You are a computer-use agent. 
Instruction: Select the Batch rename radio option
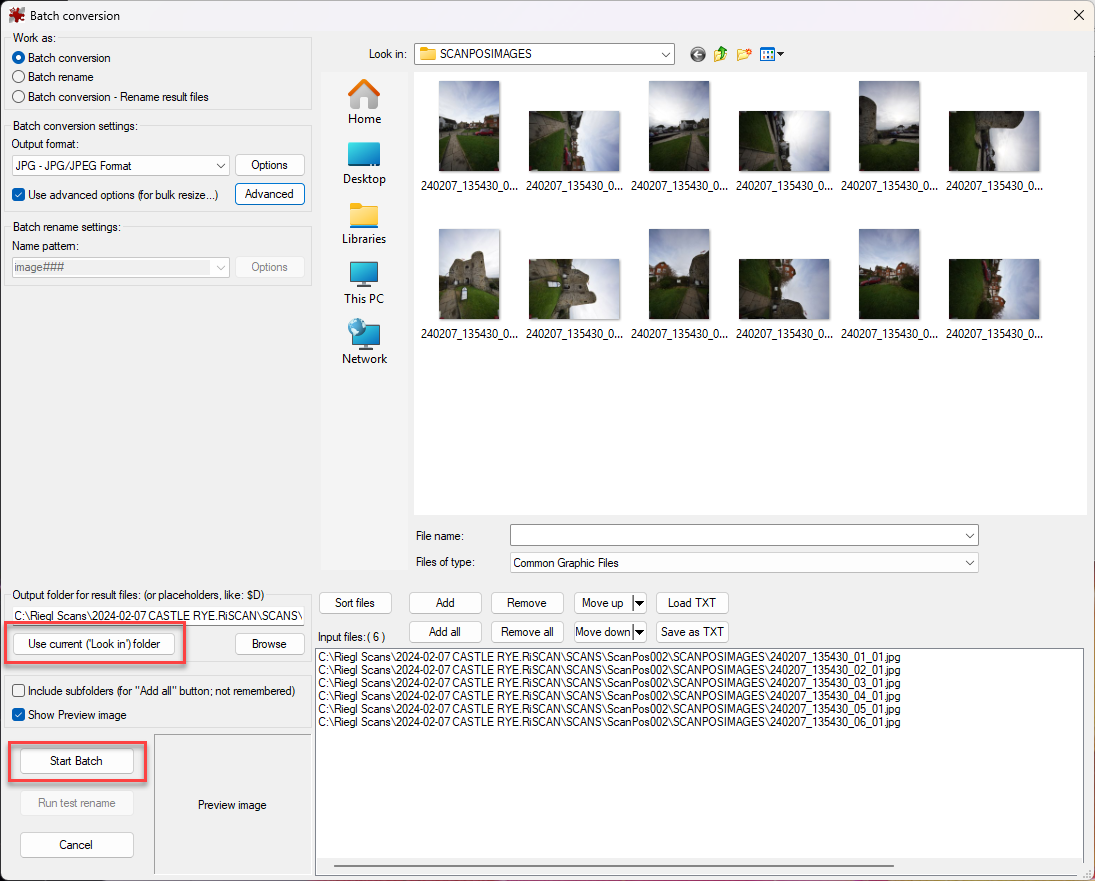[19, 77]
